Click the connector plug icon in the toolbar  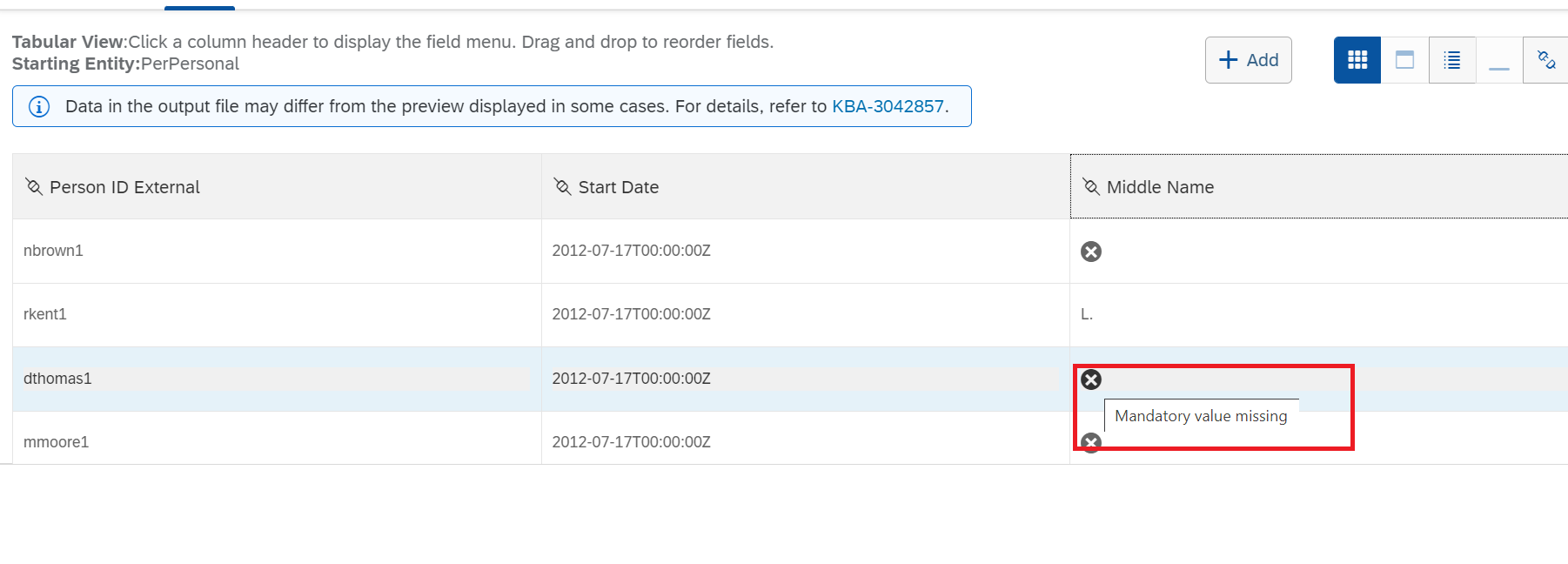(1546, 60)
